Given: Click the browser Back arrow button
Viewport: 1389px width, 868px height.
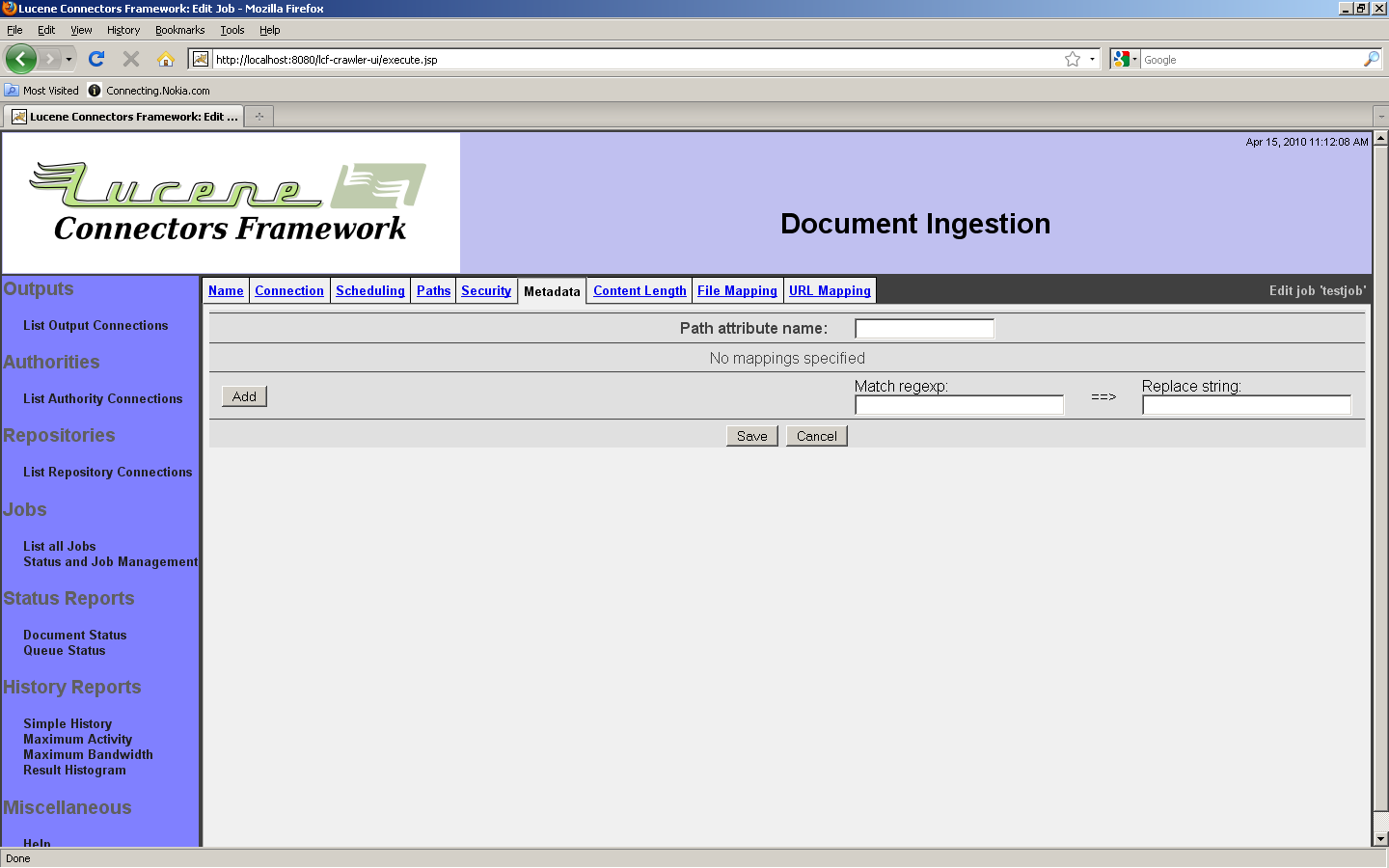Looking at the screenshot, I should coord(21,59).
